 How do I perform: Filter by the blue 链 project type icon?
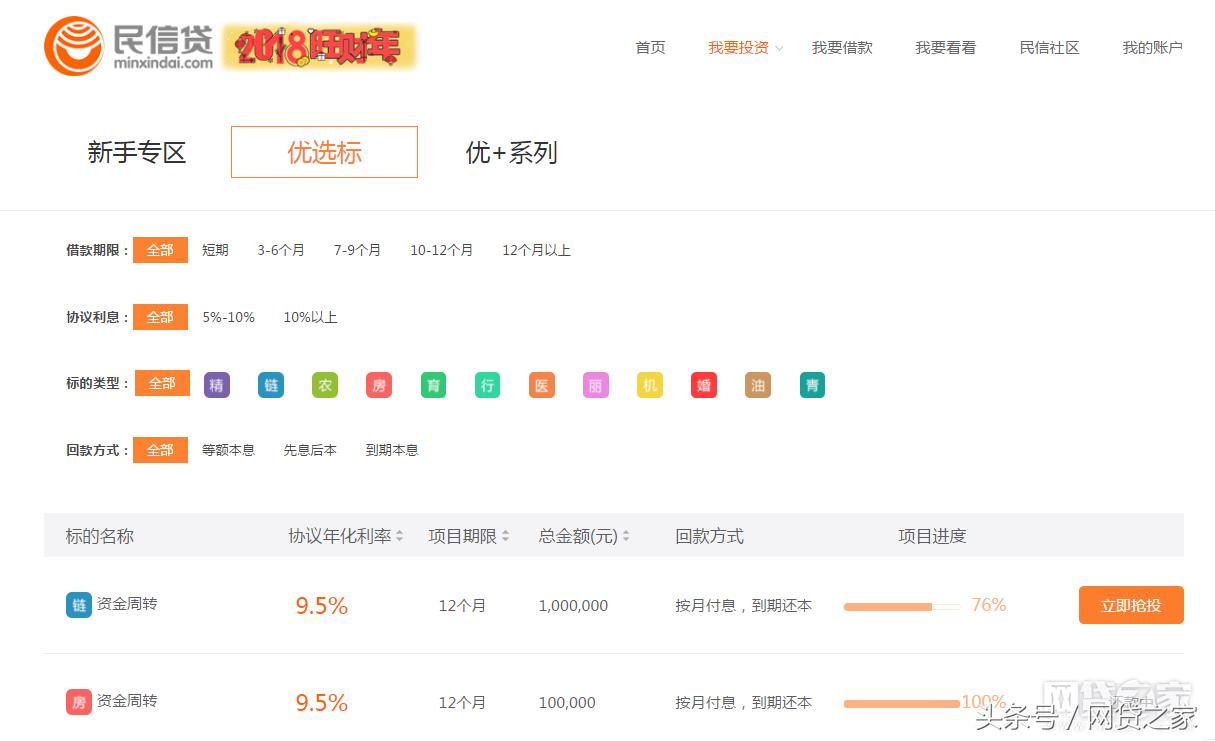[270, 384]
